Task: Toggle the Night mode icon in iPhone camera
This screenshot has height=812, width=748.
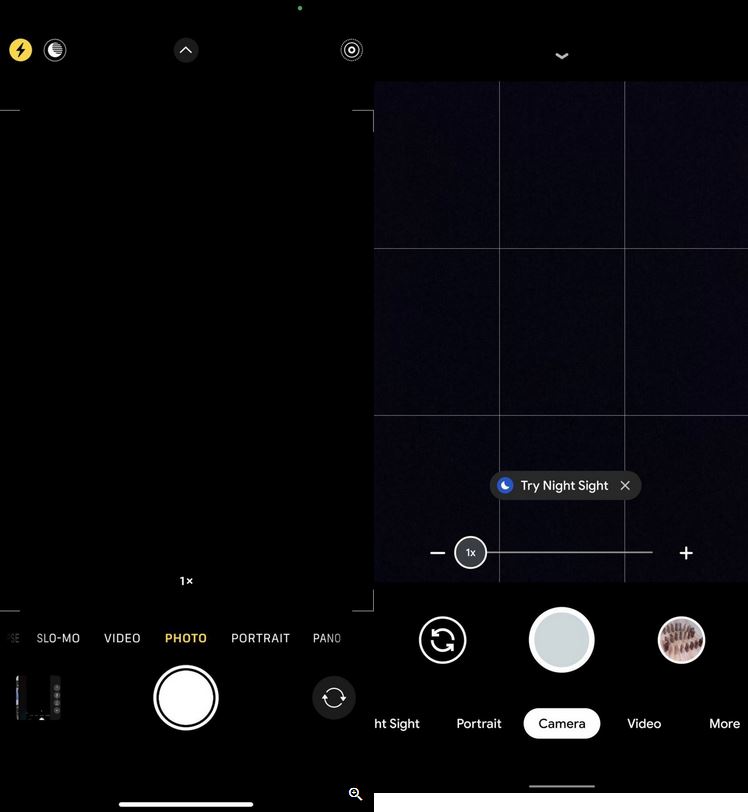Action: point(55,50)
